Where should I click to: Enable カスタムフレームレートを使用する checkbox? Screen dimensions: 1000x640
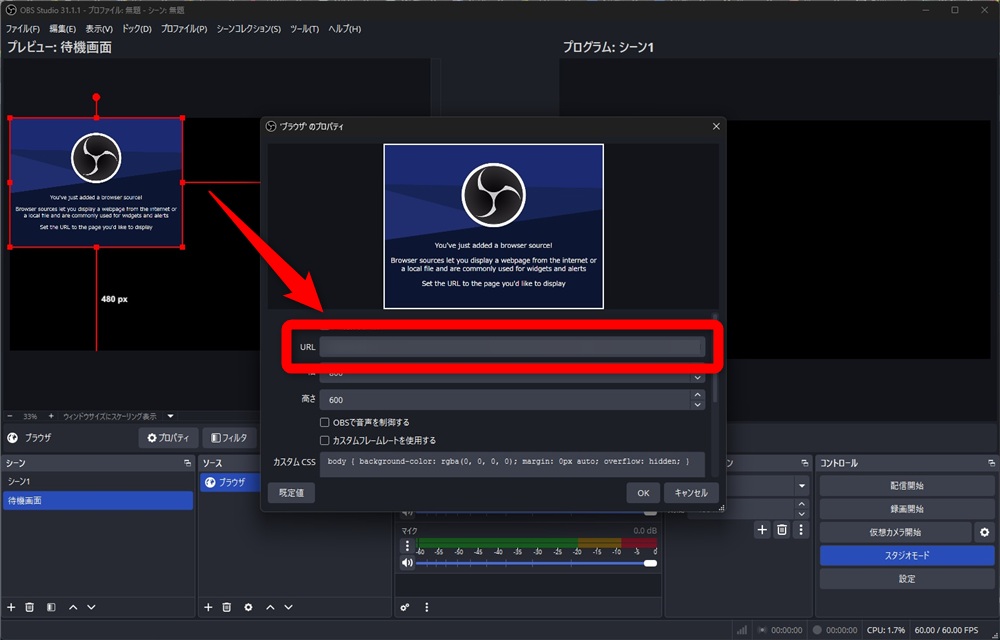click(325, 440)
